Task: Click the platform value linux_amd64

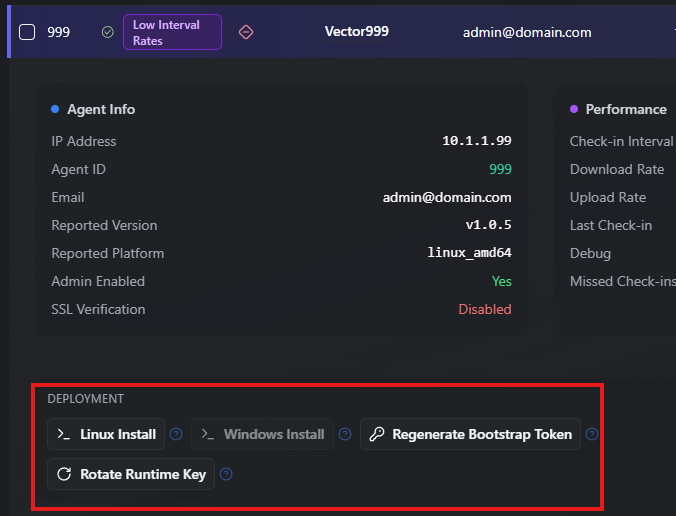Action: pyautogui.click(x=469, y=253)
